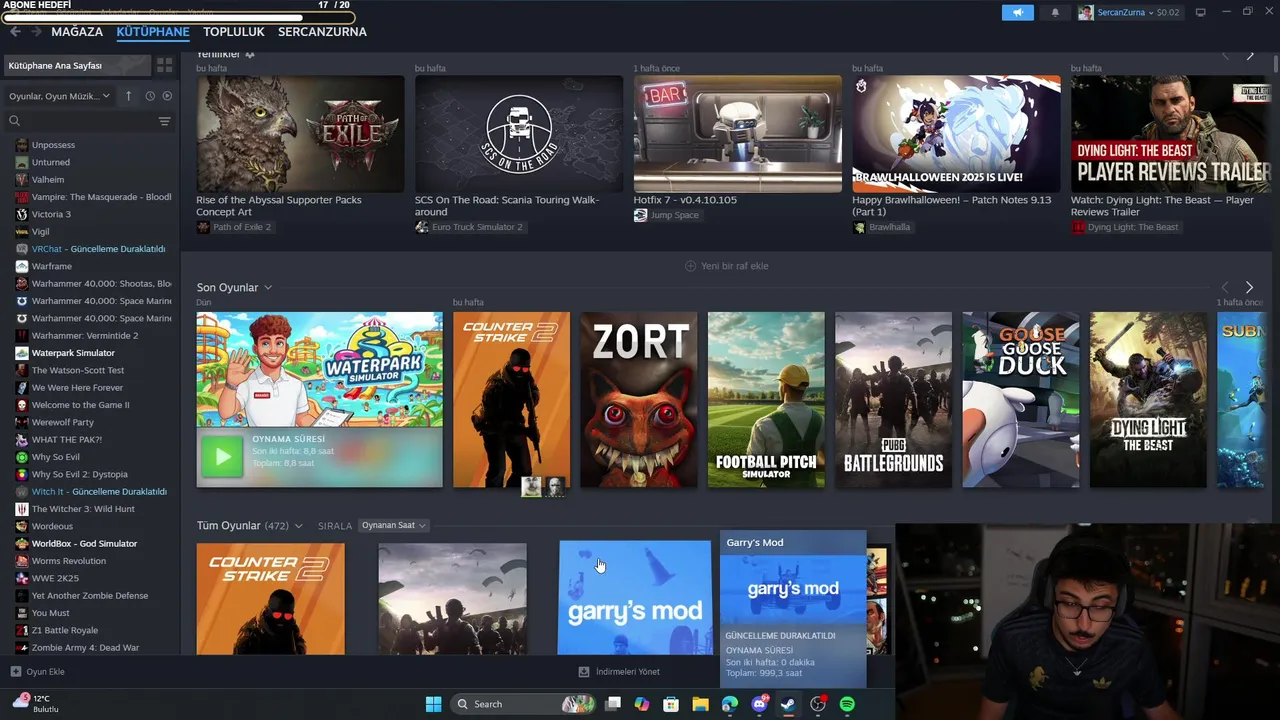1280x720 pixels.
Task: Open the garry's mod cover in all games
Action: [635, 598]
